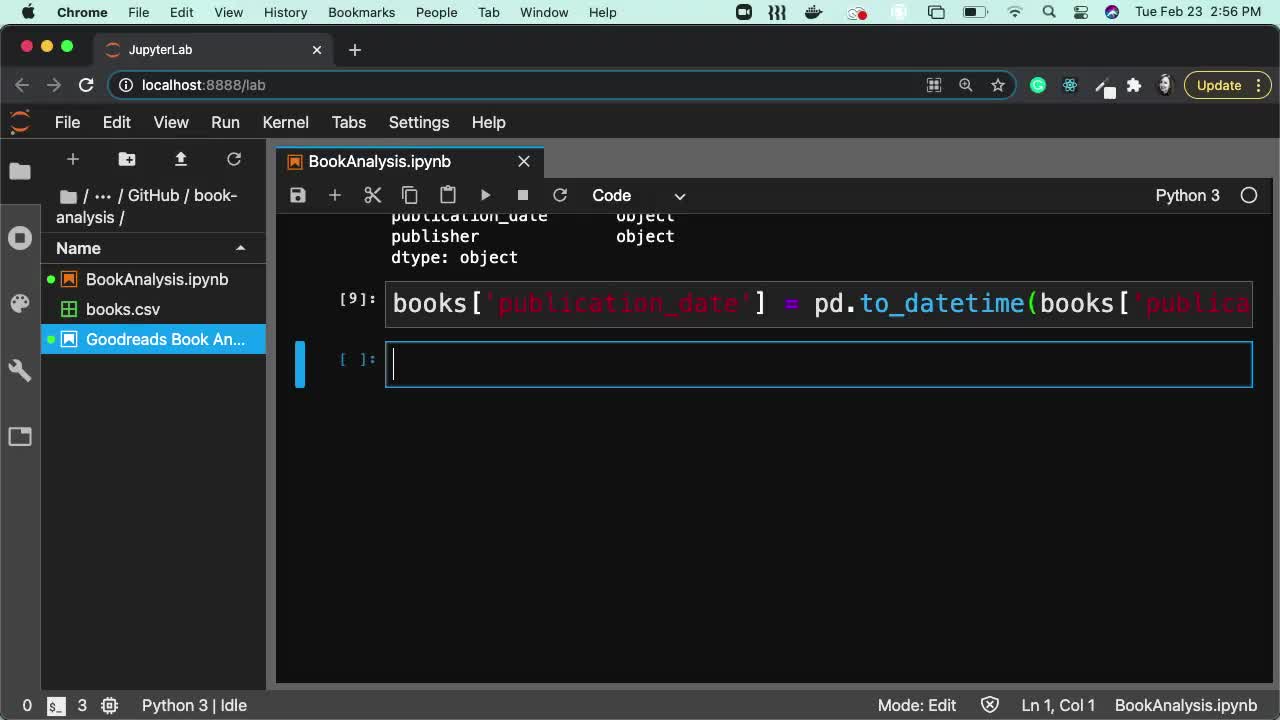Restart the kernel via the toolbar icon
The width and height of the screenshot is (1280, 720).
click(560, 195)
